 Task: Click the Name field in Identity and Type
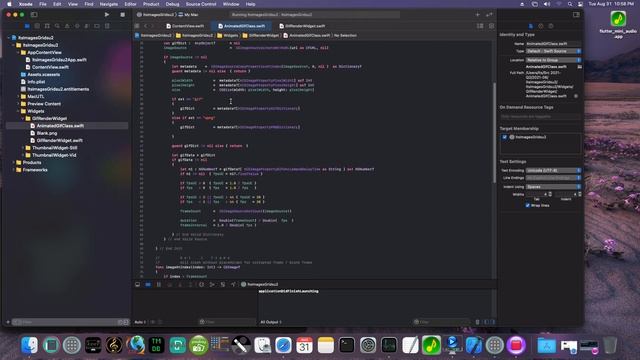coord(553,44)
